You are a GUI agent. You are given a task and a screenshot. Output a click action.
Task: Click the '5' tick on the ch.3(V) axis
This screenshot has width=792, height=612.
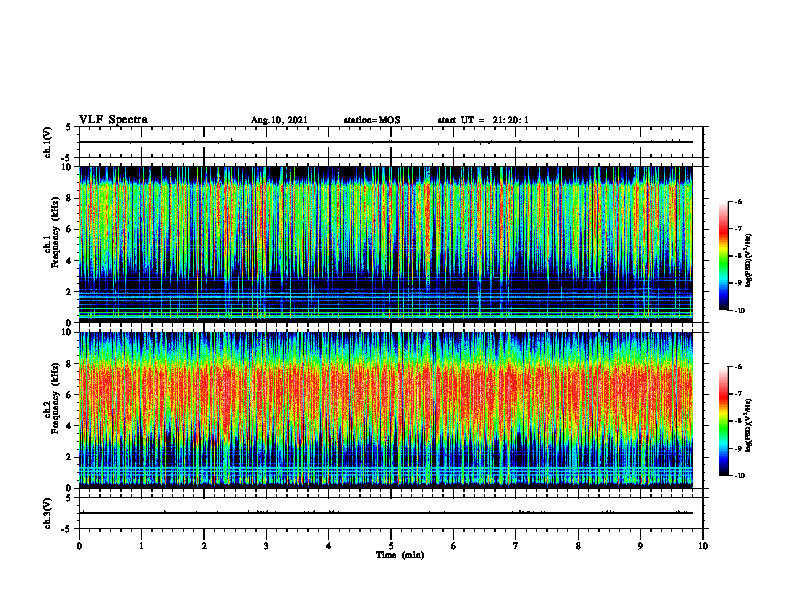coord(68,498)
